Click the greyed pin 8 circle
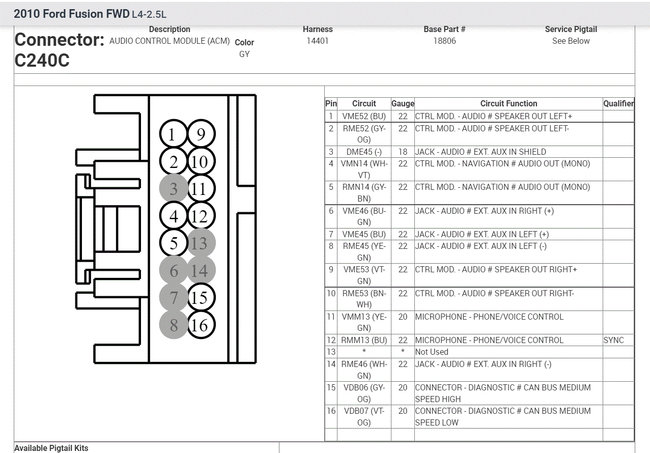Screen dimensions: 650x453 point(173,325)
